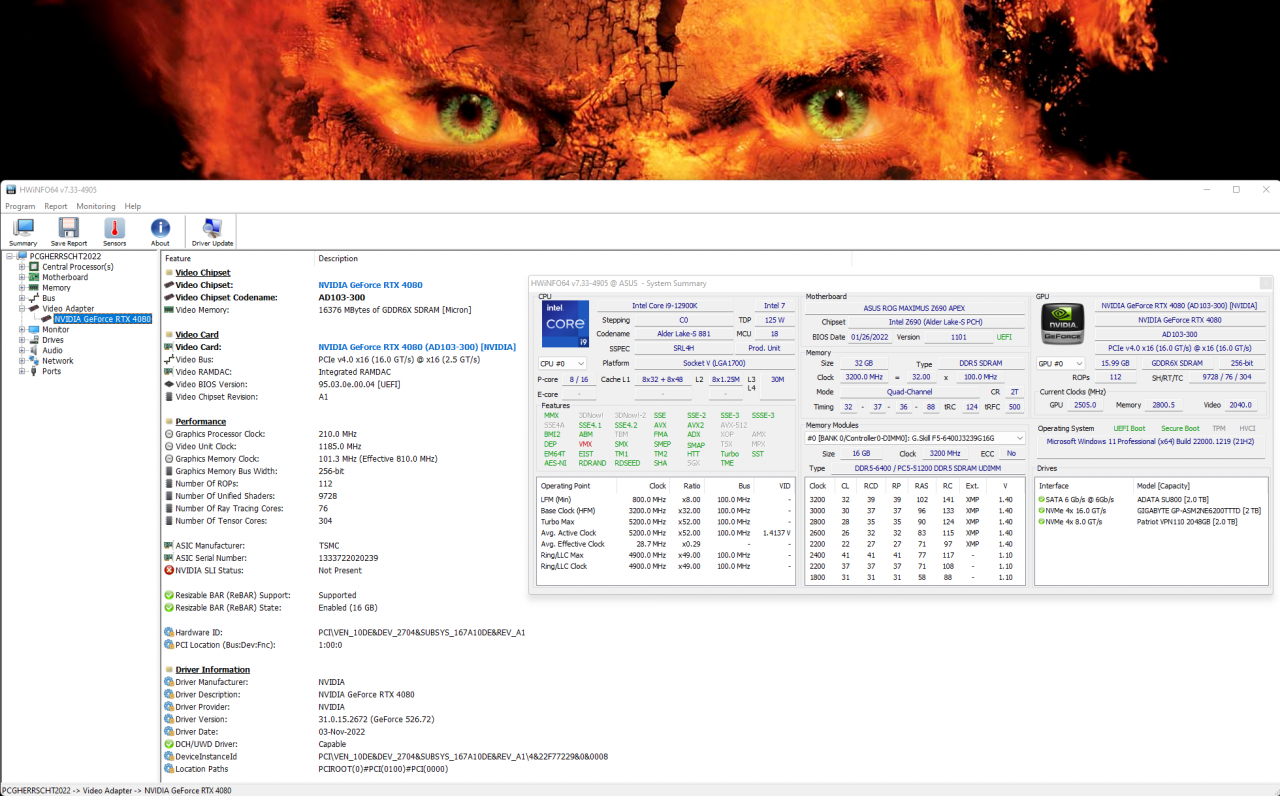Click the NVMe 4x 16.0 GT/s status icon

pyautogui.click(x=1042, y=510)
